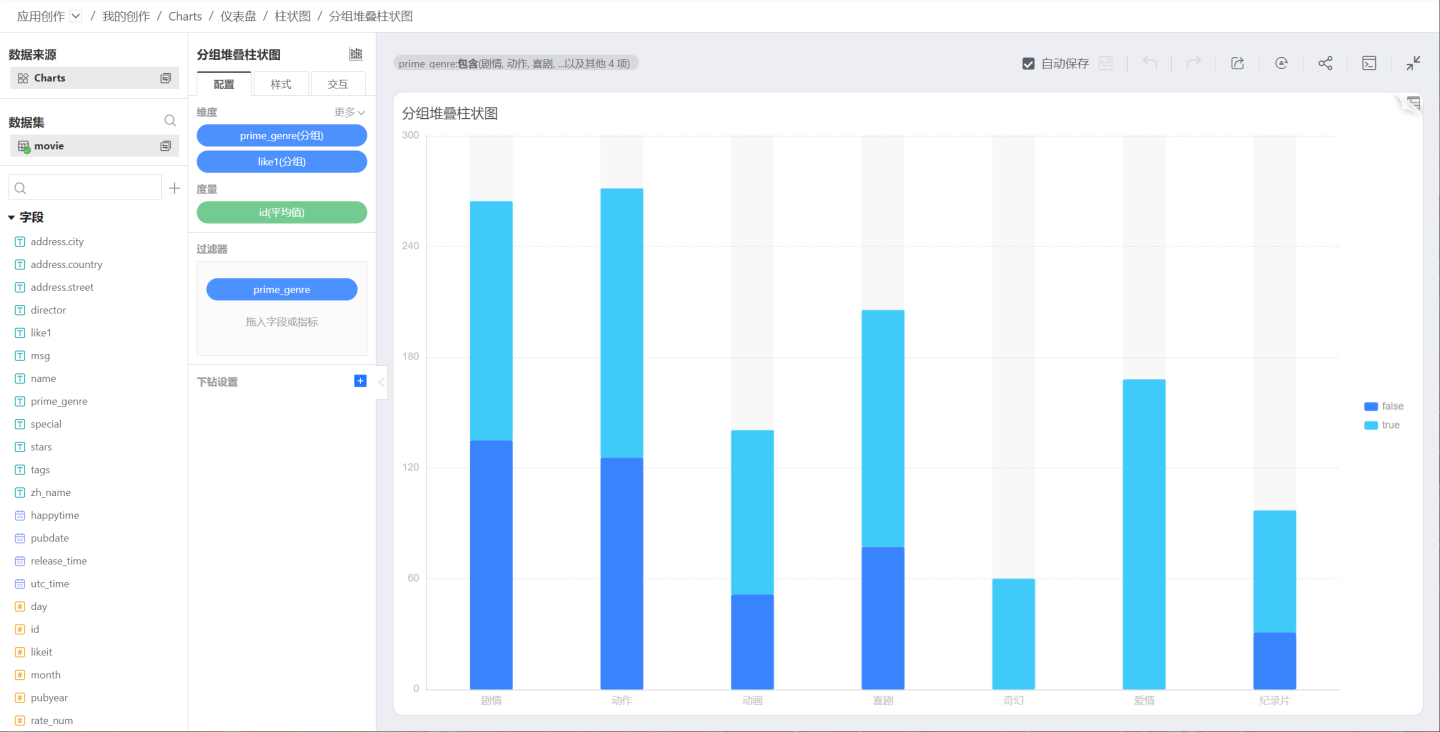Collapse the 字段 field tree
1440x732 pixels.
[12, 217]
